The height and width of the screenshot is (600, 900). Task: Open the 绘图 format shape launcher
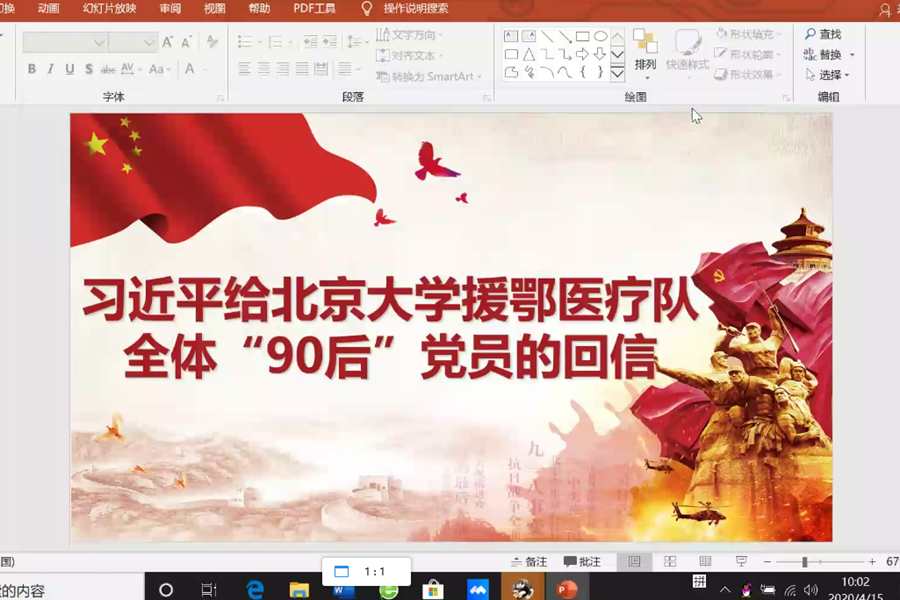click(x=786, y=98)
